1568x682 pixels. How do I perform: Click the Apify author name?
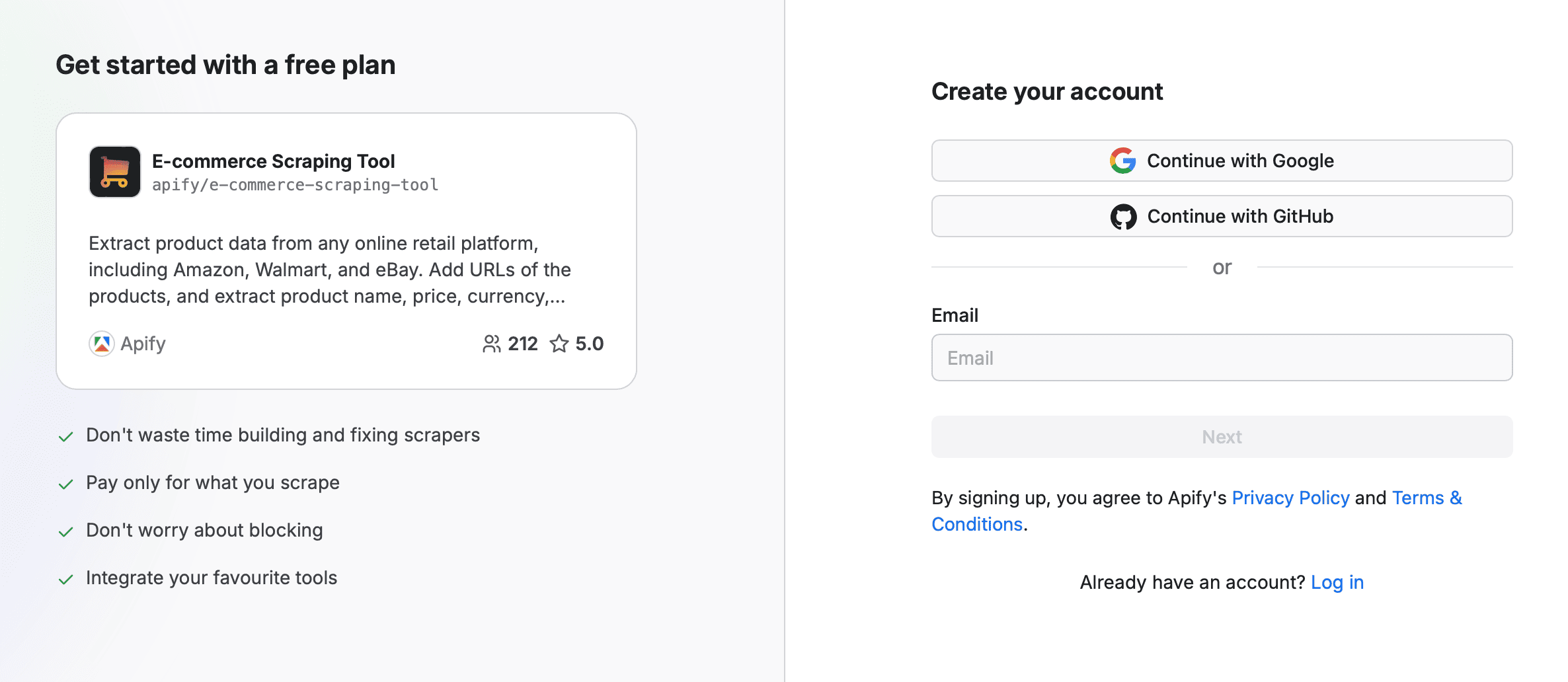click(143, 344)
